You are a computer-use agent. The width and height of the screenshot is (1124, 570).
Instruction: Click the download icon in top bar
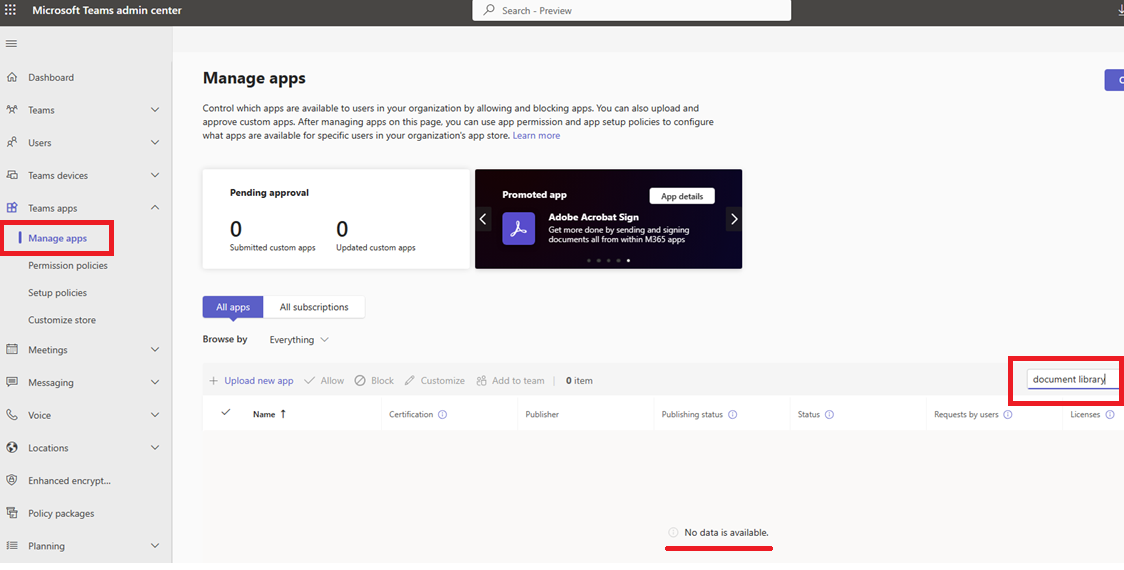tap(1119, 10)
